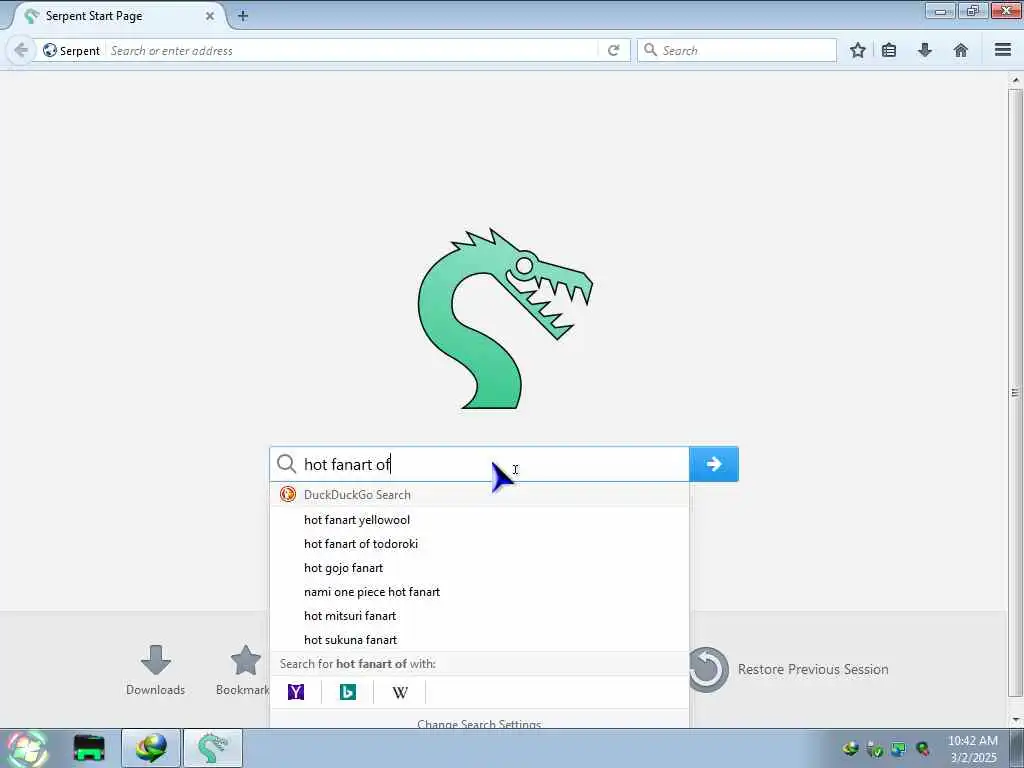The height and width of the screenshot is (768, 1024).
Task: Open the downloads arrow in toolbar
Action: 925,50
